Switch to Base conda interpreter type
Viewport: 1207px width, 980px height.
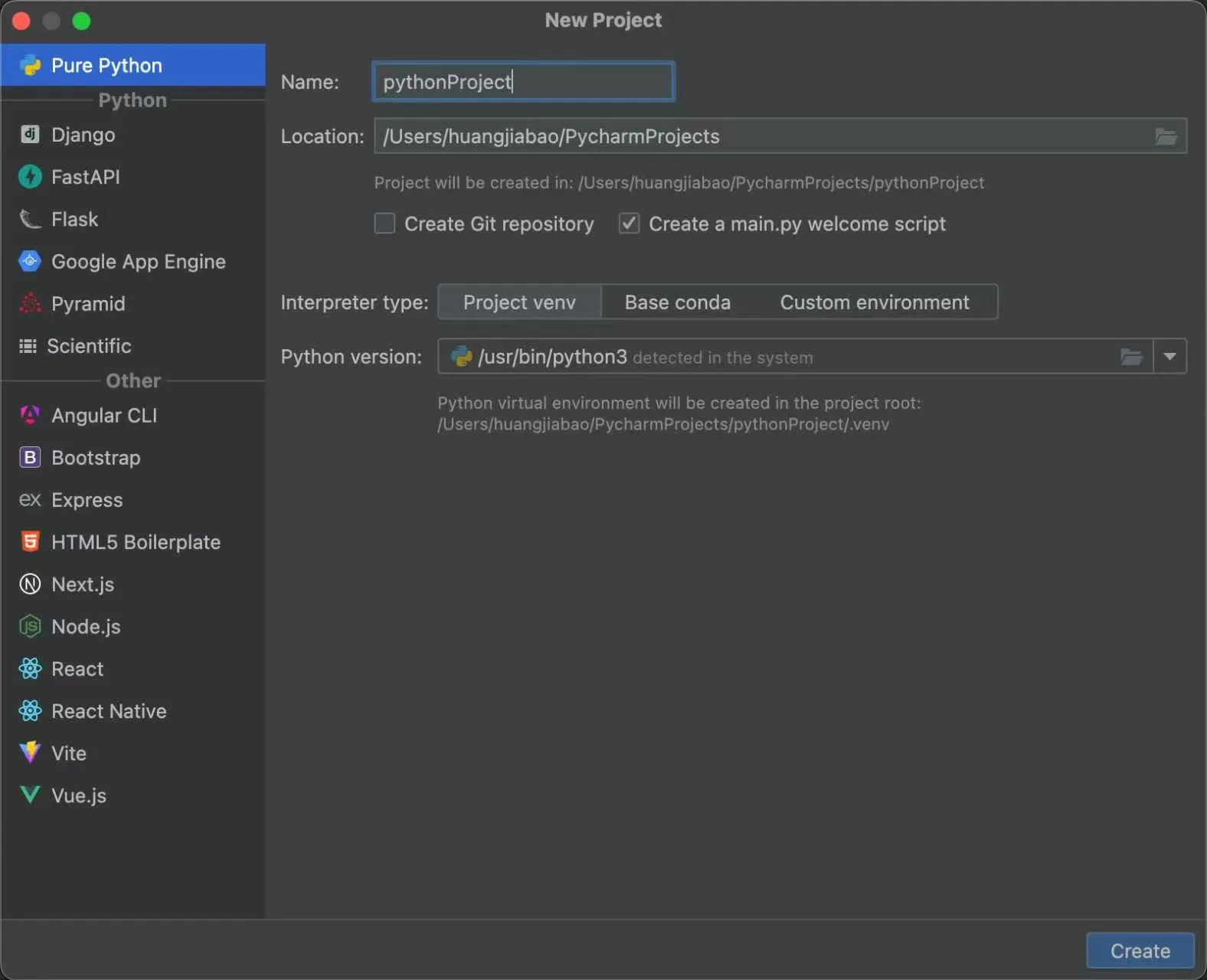[x=678, y=302]
